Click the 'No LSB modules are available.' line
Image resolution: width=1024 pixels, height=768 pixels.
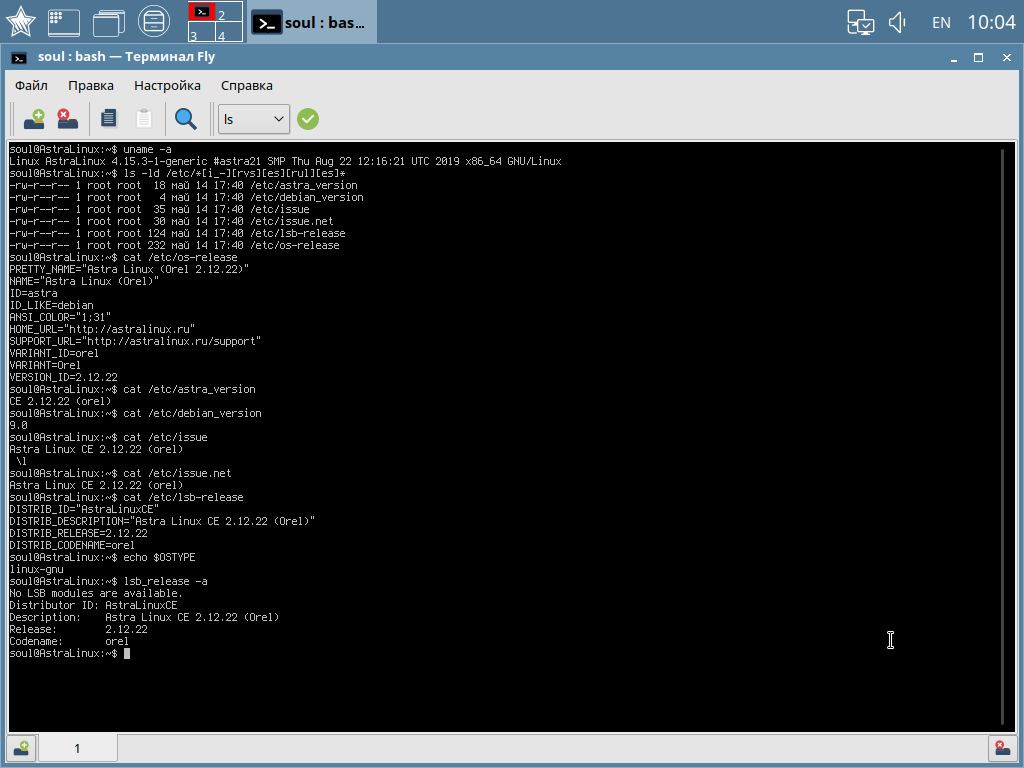[96, 593]
